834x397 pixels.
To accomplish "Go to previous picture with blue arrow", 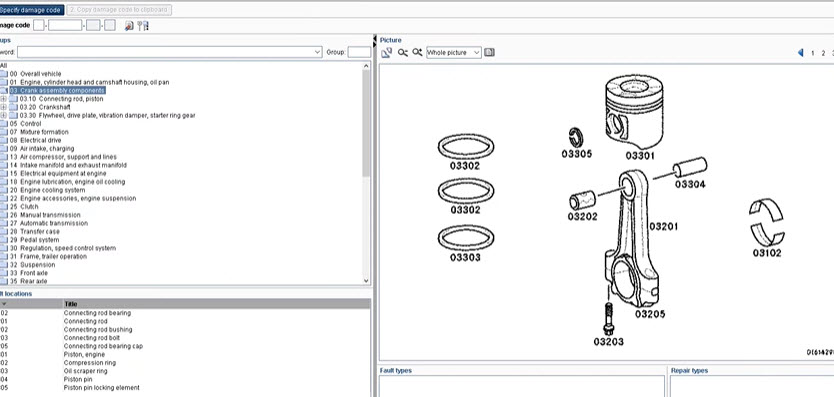I will [800, 53].
